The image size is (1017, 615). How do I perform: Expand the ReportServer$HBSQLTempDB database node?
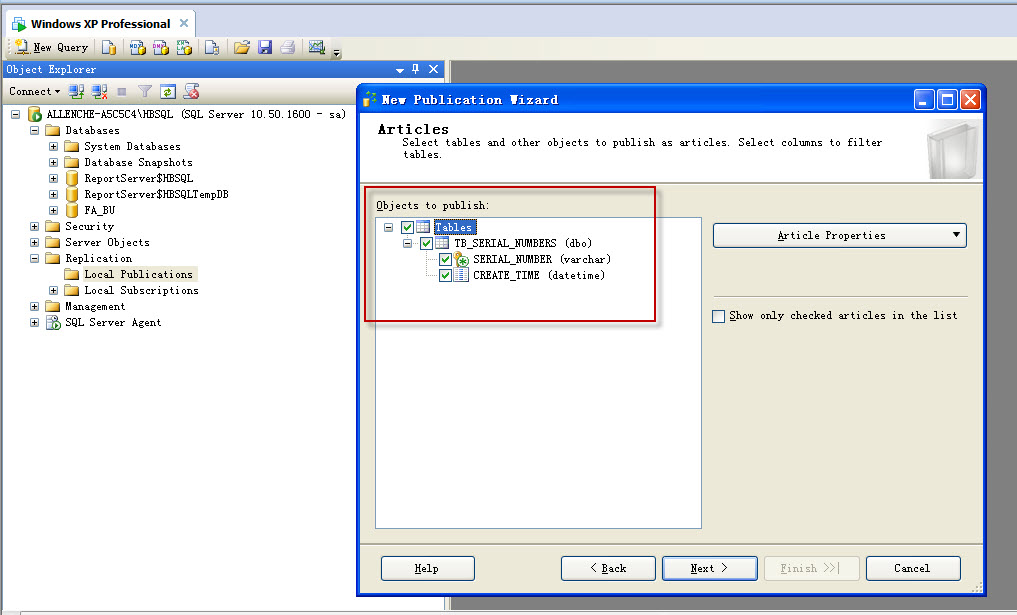[53, 195]
